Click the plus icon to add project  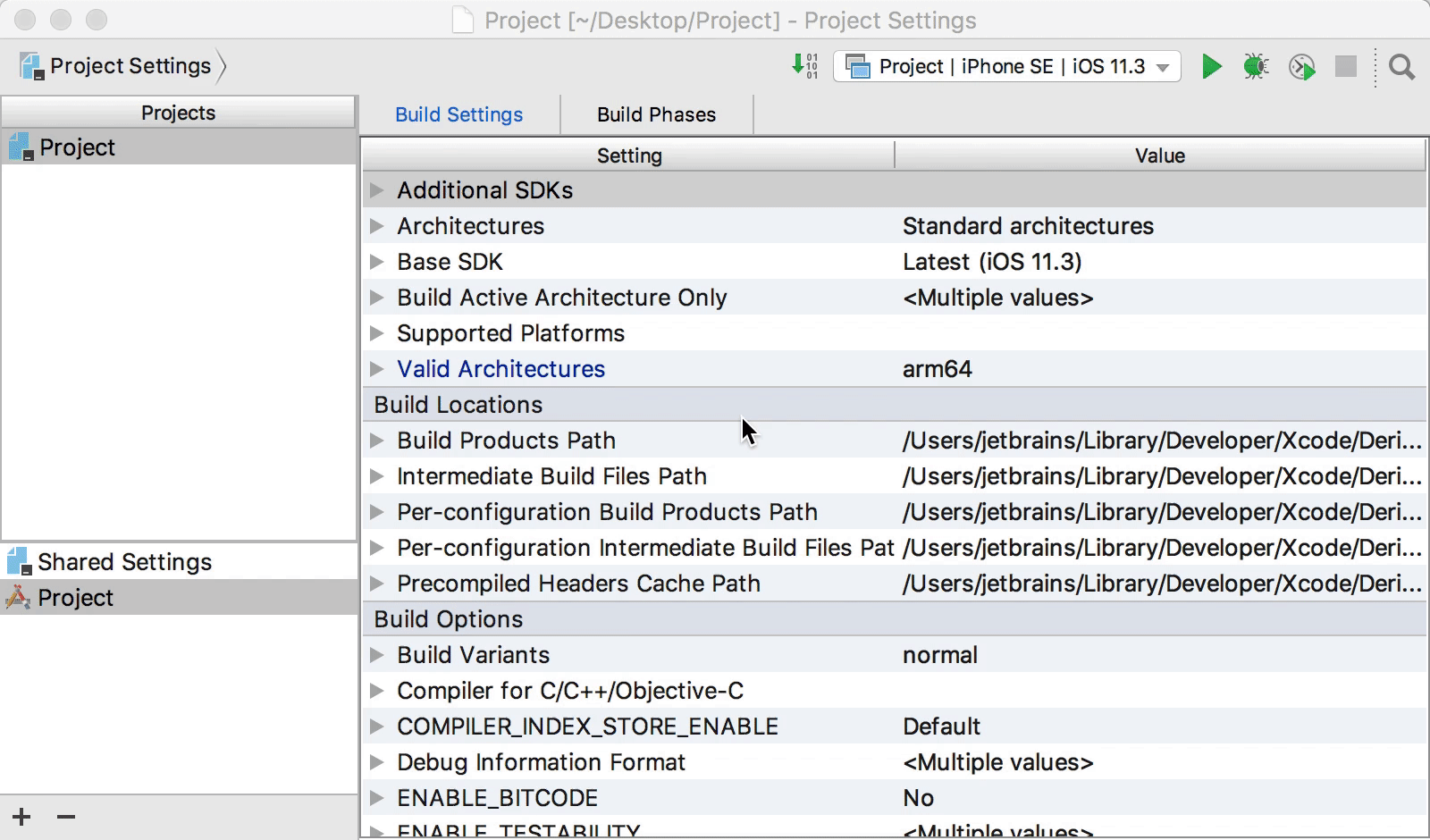21,817
